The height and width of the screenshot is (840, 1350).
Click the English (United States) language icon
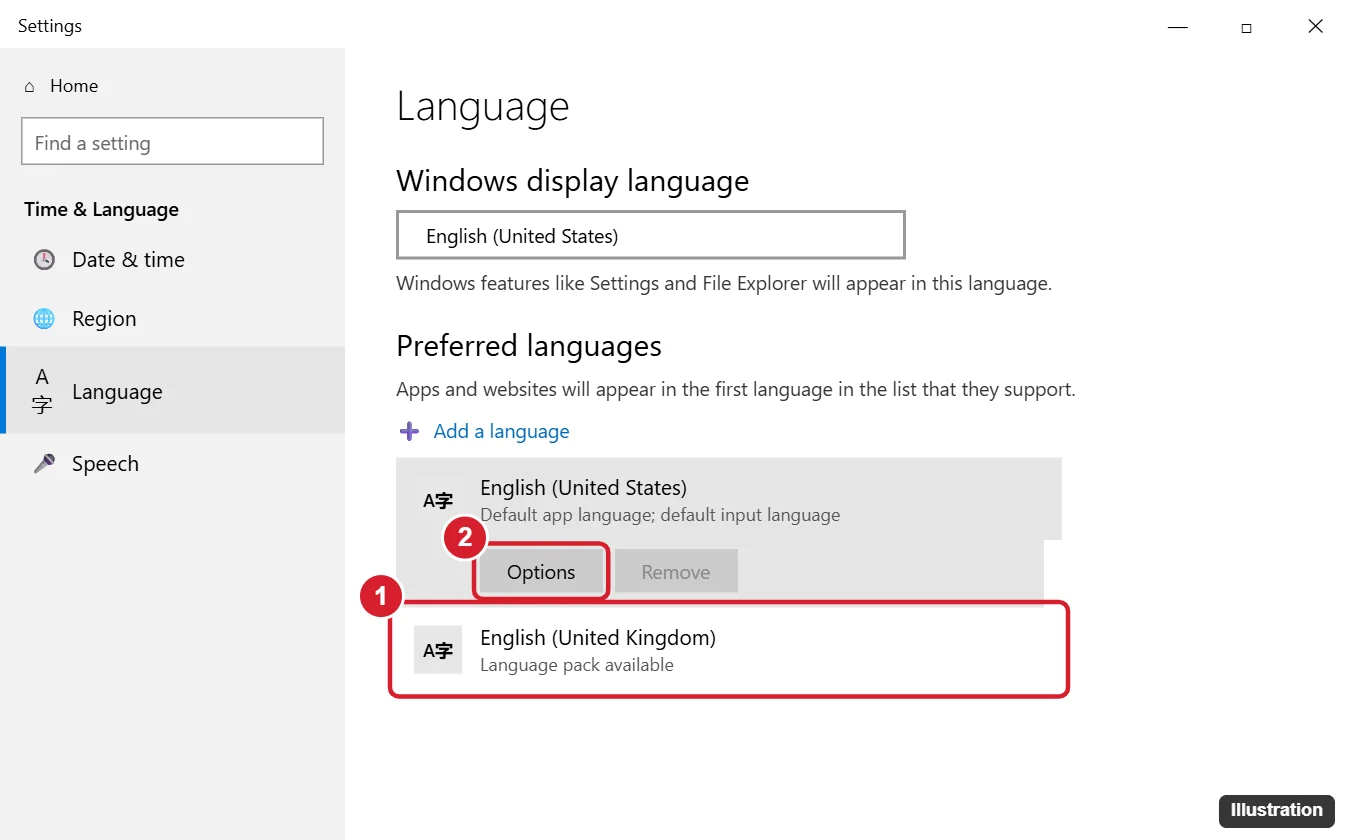point(438,501)
